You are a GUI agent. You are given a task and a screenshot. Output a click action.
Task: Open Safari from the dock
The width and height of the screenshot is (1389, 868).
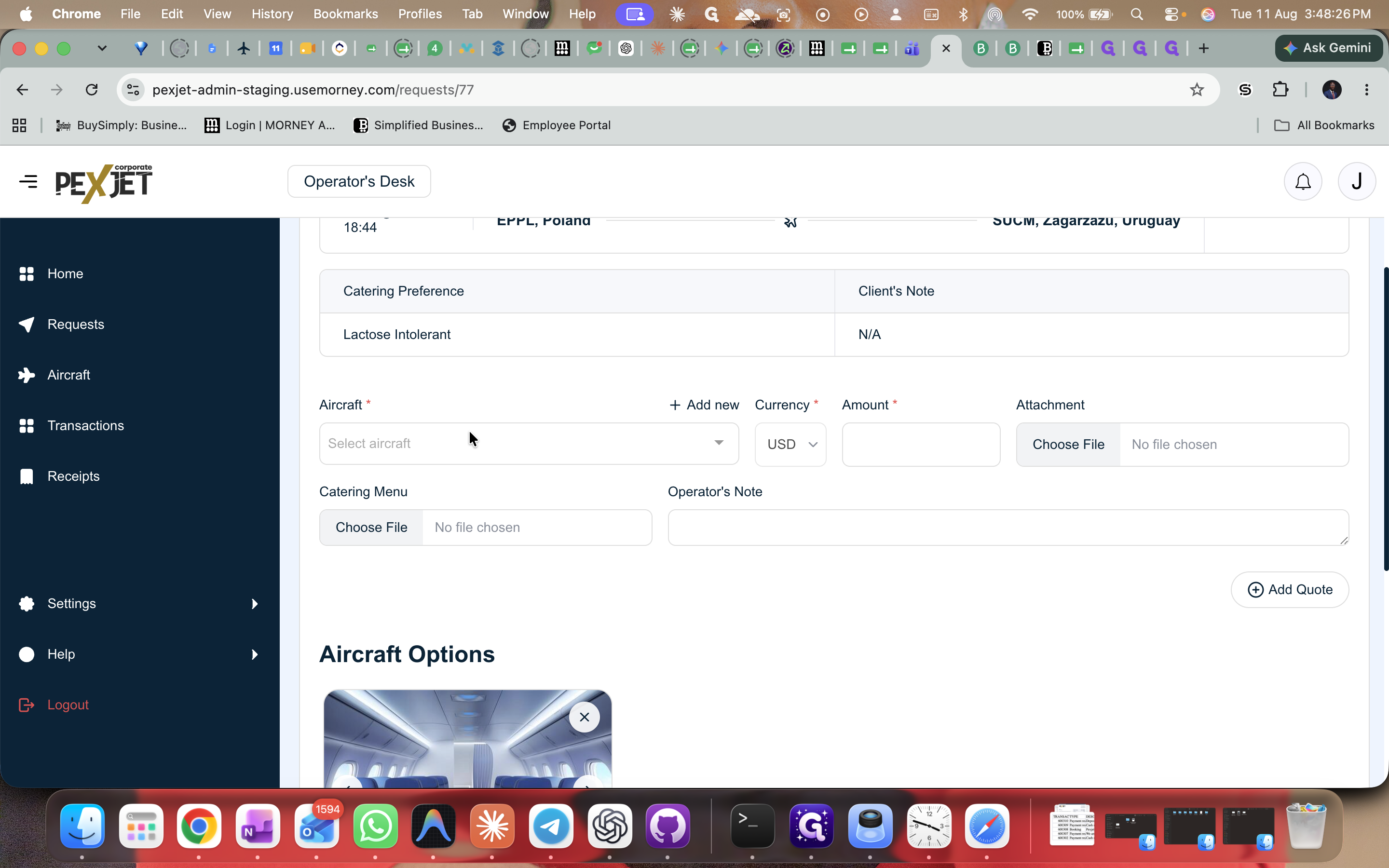click(x=987, y=826)
